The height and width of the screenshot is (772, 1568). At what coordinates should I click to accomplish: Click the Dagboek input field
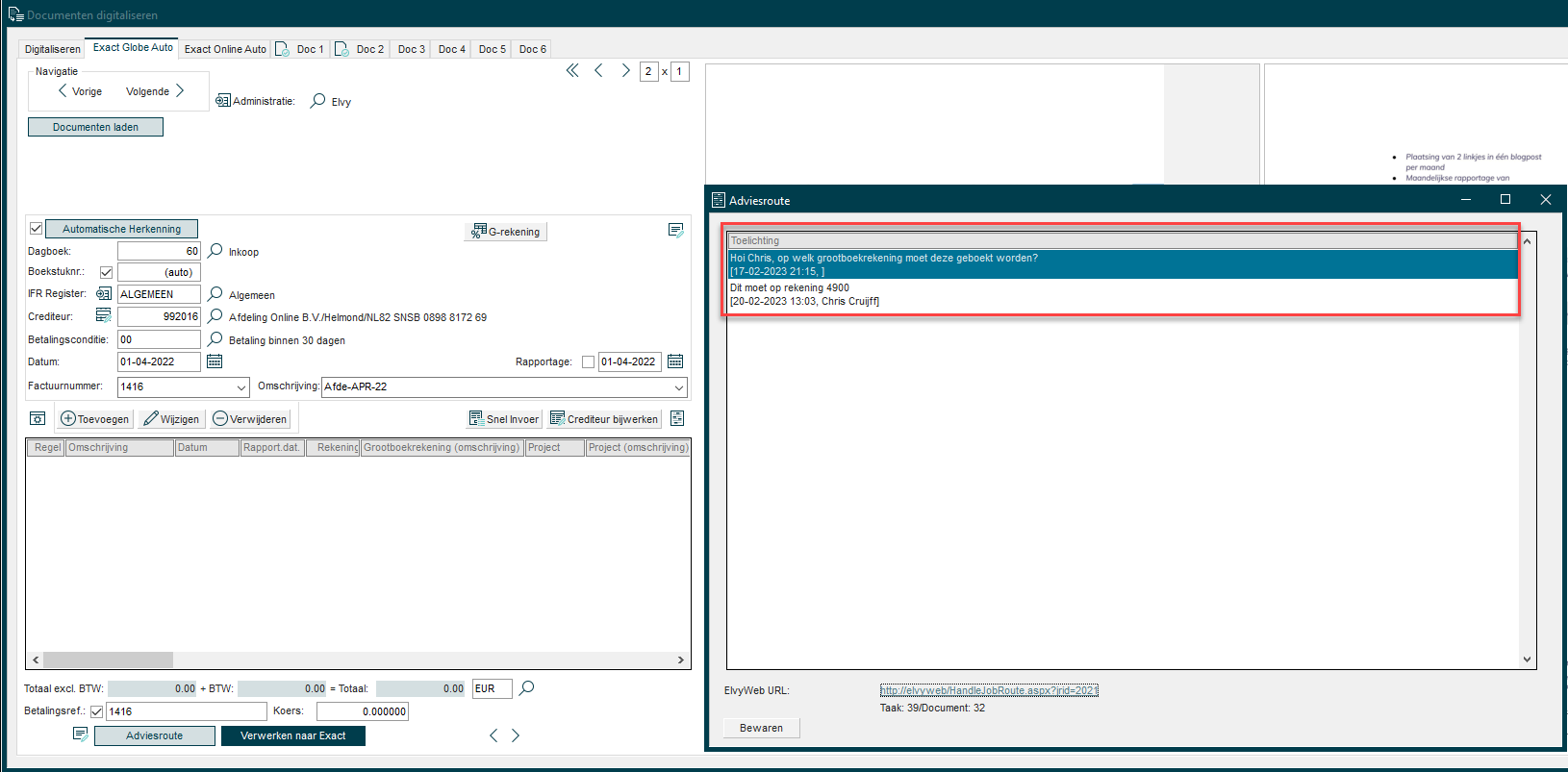tap(159, 251)
